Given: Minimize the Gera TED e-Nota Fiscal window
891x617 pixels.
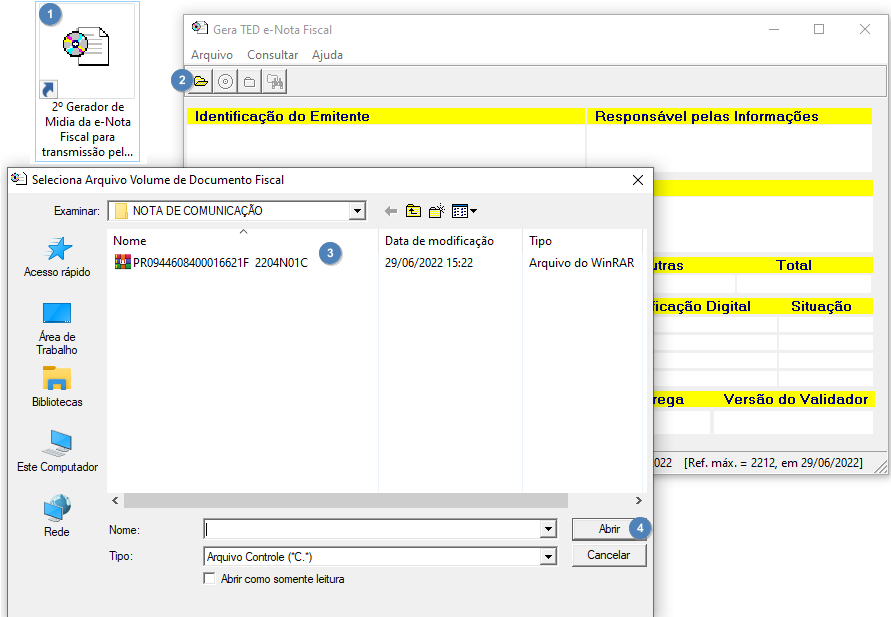Looking at the screenshot, I should [774, 29].
